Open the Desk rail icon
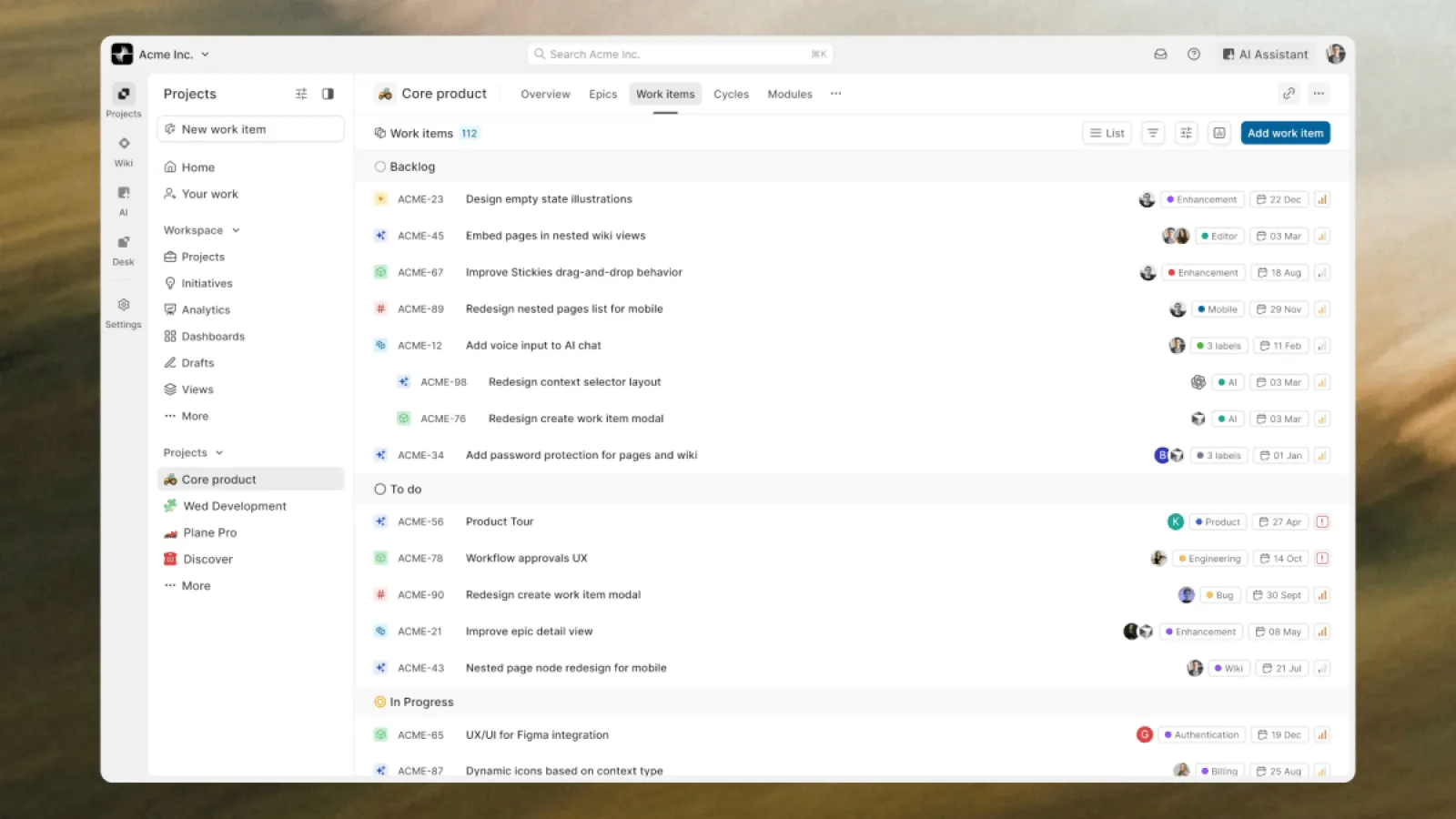The width and height of the screenshot is (1456, 819). pyautogui.click(x=124, y=242)
